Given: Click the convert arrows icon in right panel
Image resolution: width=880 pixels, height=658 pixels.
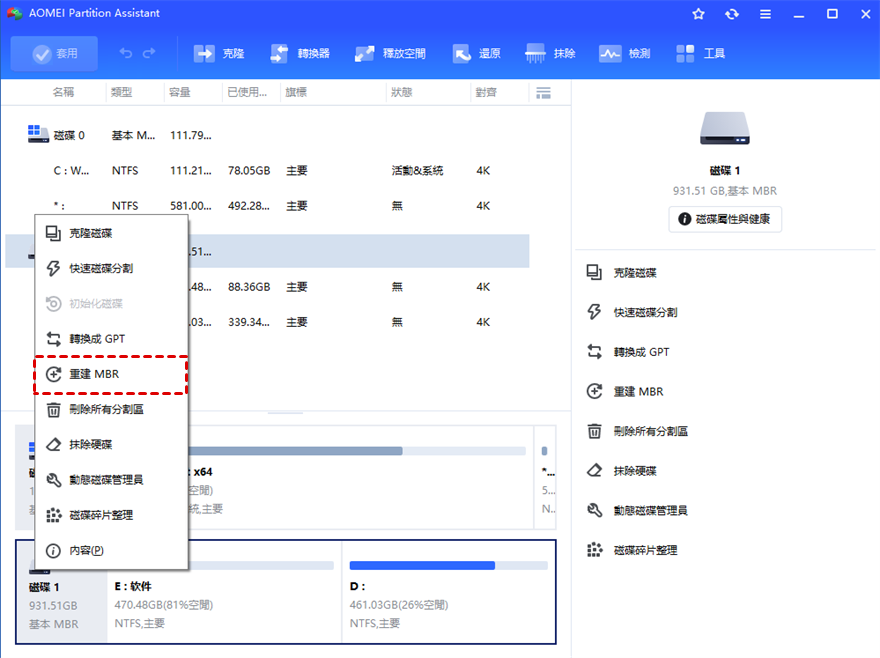Looking at the screenshot, I should [x=594, y=352].
